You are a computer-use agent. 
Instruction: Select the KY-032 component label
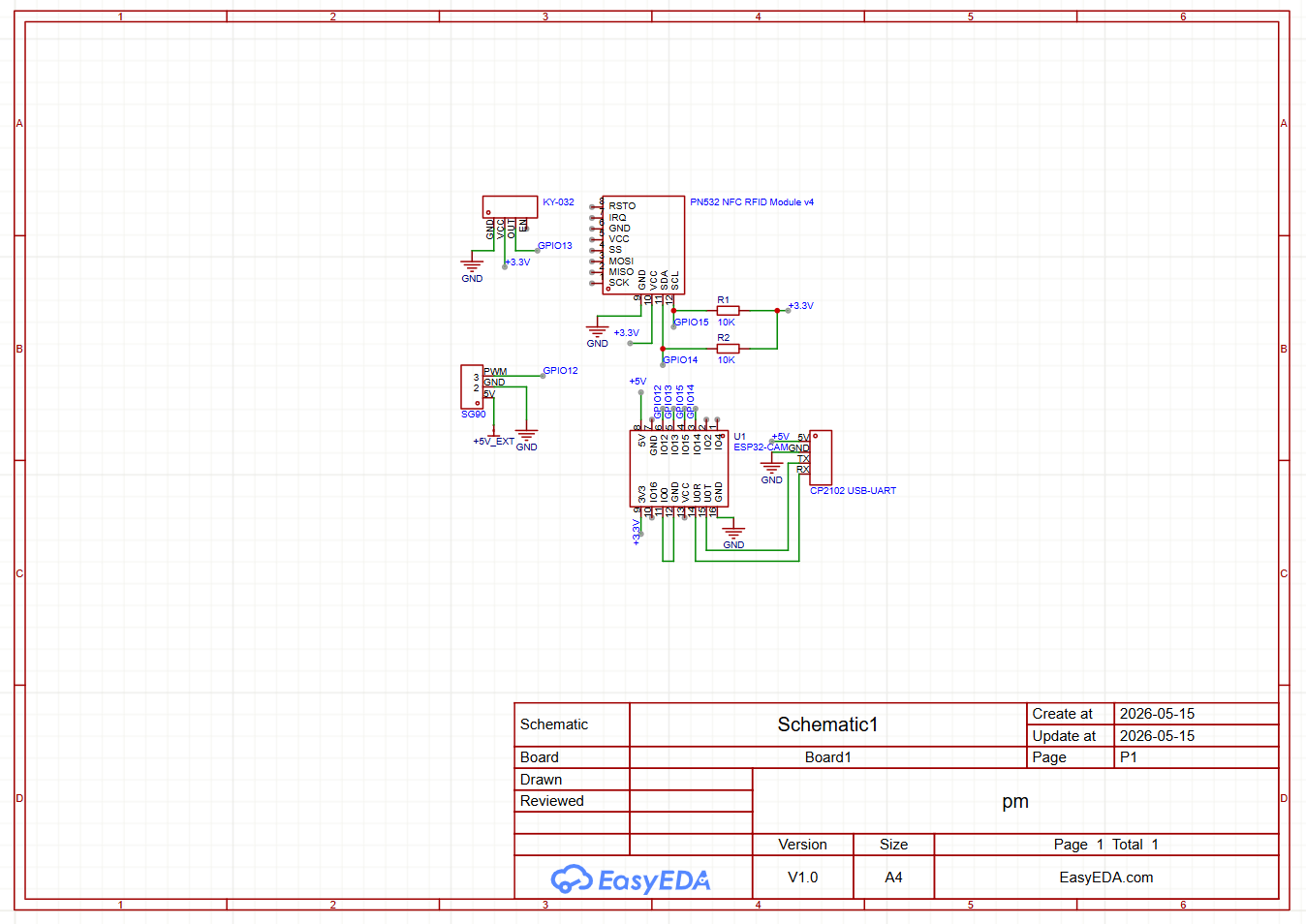pyautogui.click(x=558, y=202)
